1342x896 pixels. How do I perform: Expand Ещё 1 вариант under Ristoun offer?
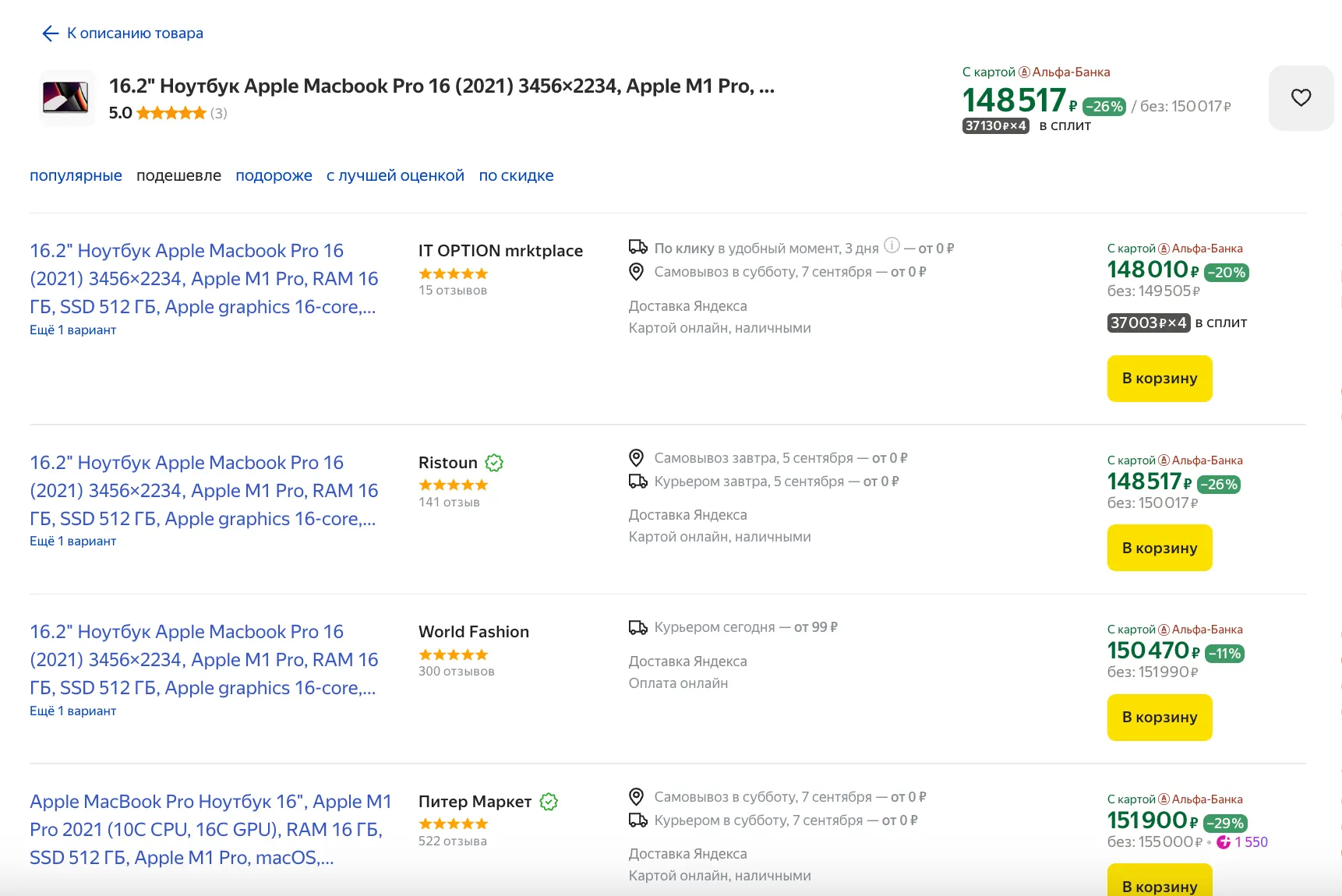[72, 541]
